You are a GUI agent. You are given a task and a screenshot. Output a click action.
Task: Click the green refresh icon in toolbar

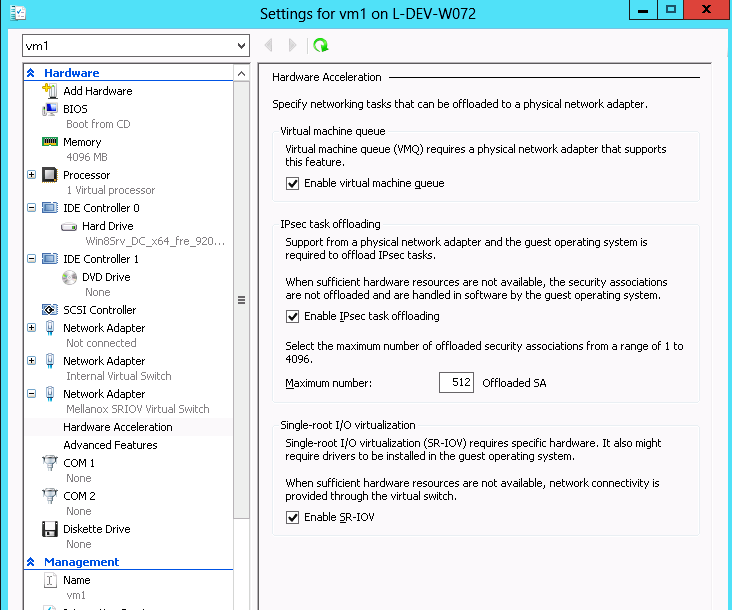(320, 45)
